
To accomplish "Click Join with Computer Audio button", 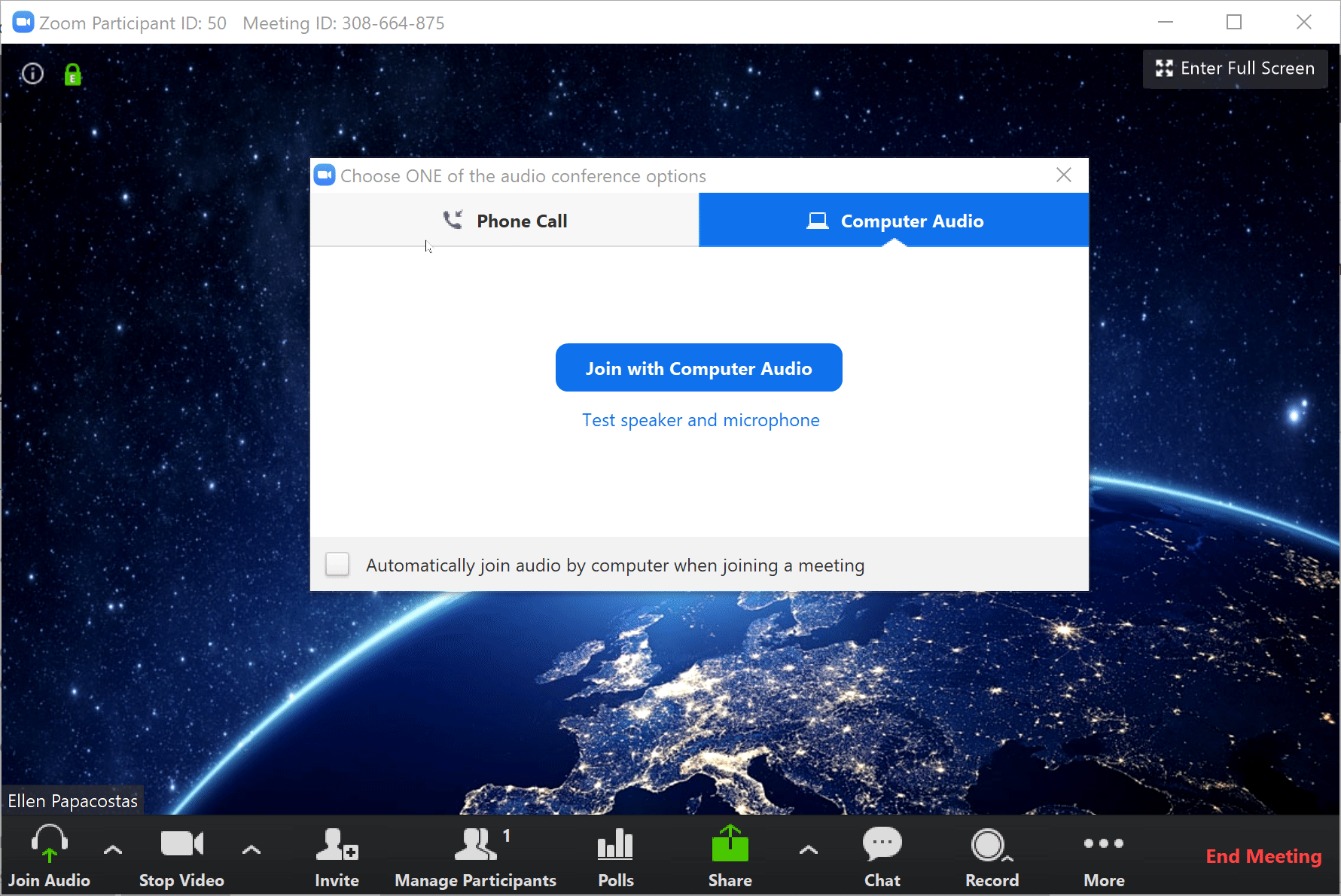I will click(699, 367).
